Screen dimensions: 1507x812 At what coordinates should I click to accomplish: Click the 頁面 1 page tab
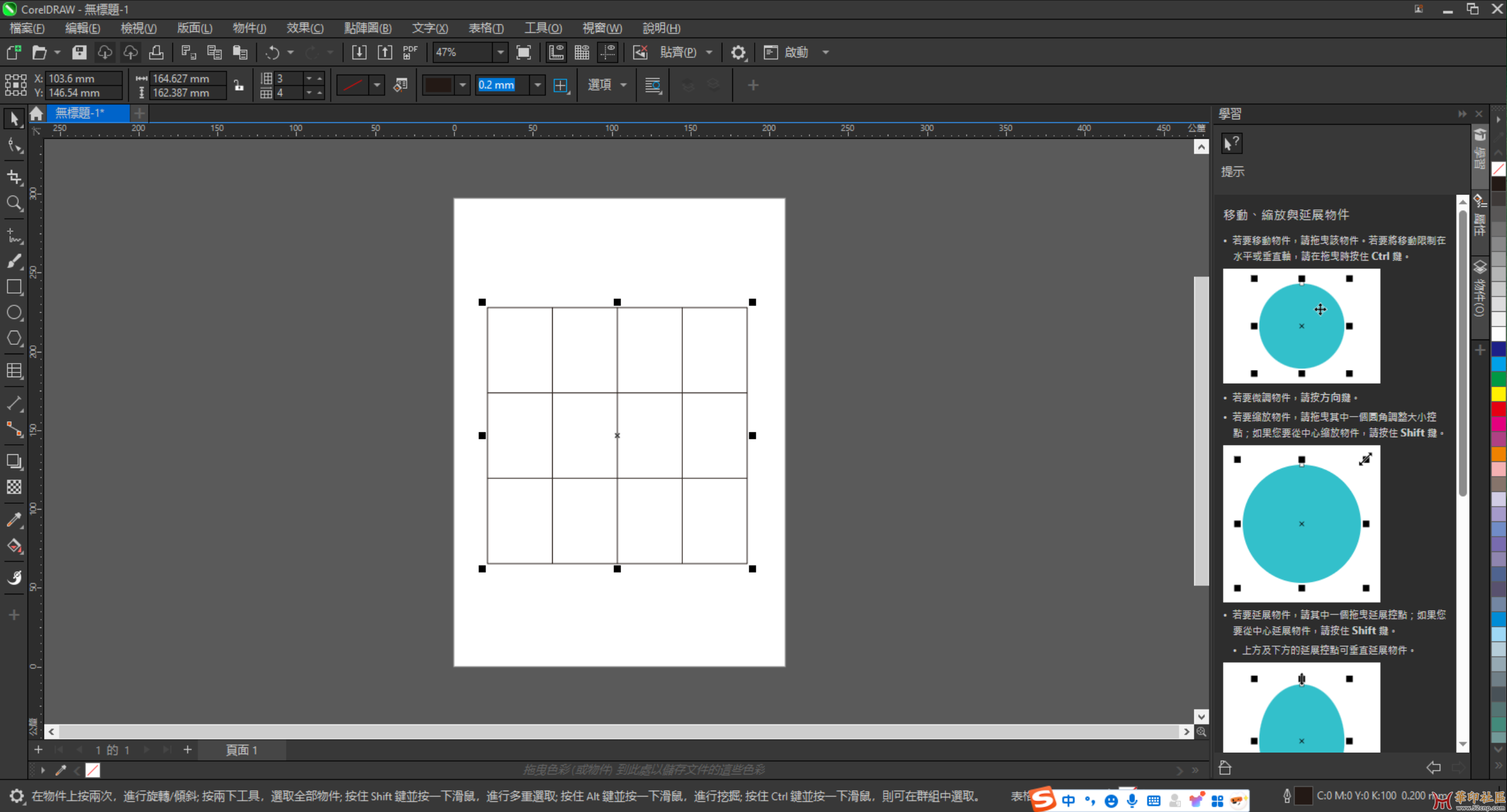(241, 750)
